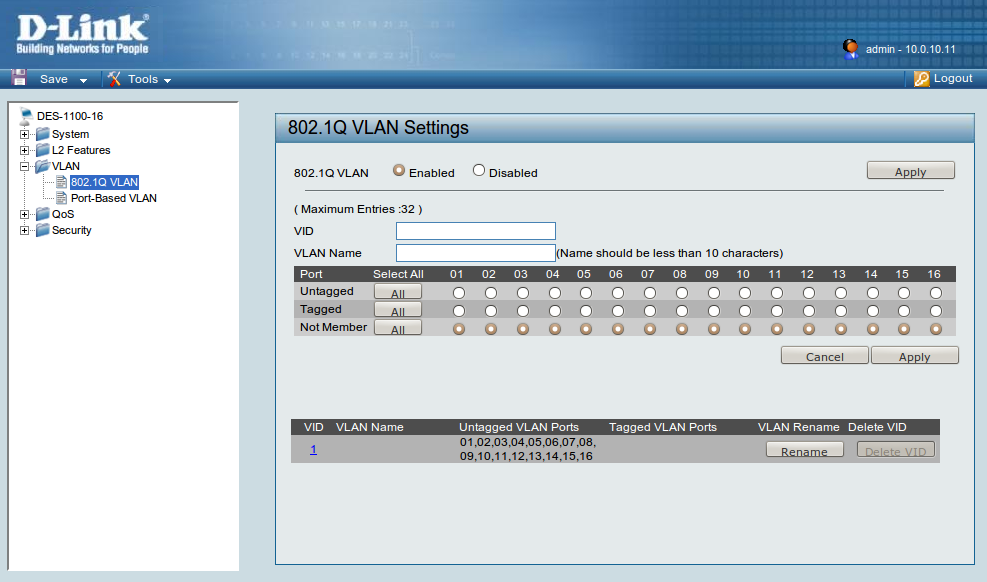Click the QoS folder icon
The image size is (987, 582).
42,214
